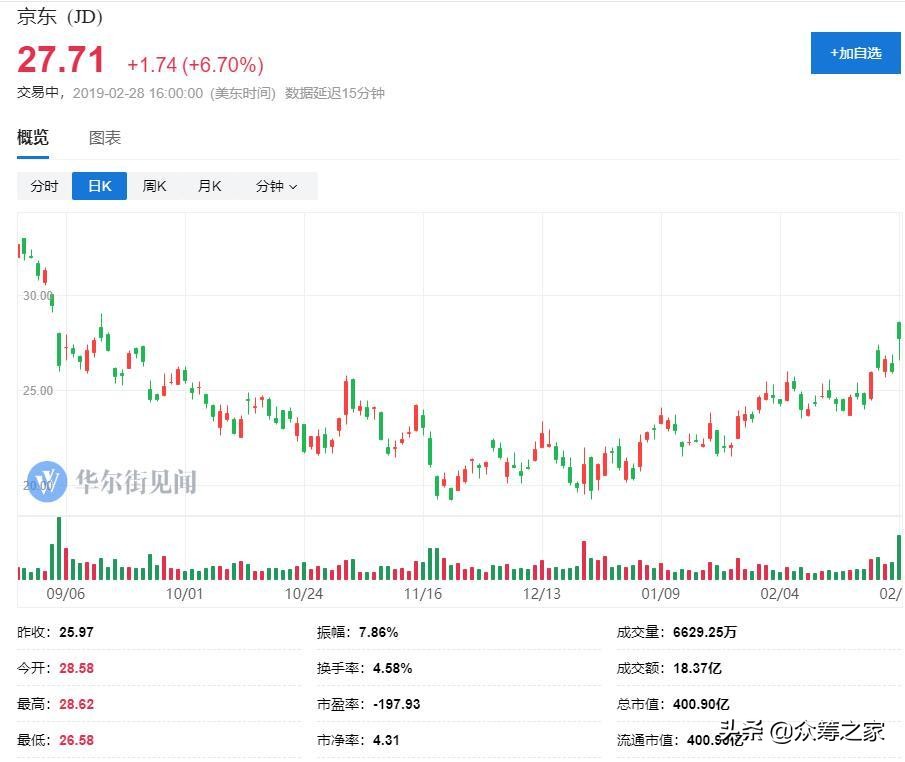Switch to 月K monthly candlestick view
This screenshot has height=762, width=905.
coord(209,186)
